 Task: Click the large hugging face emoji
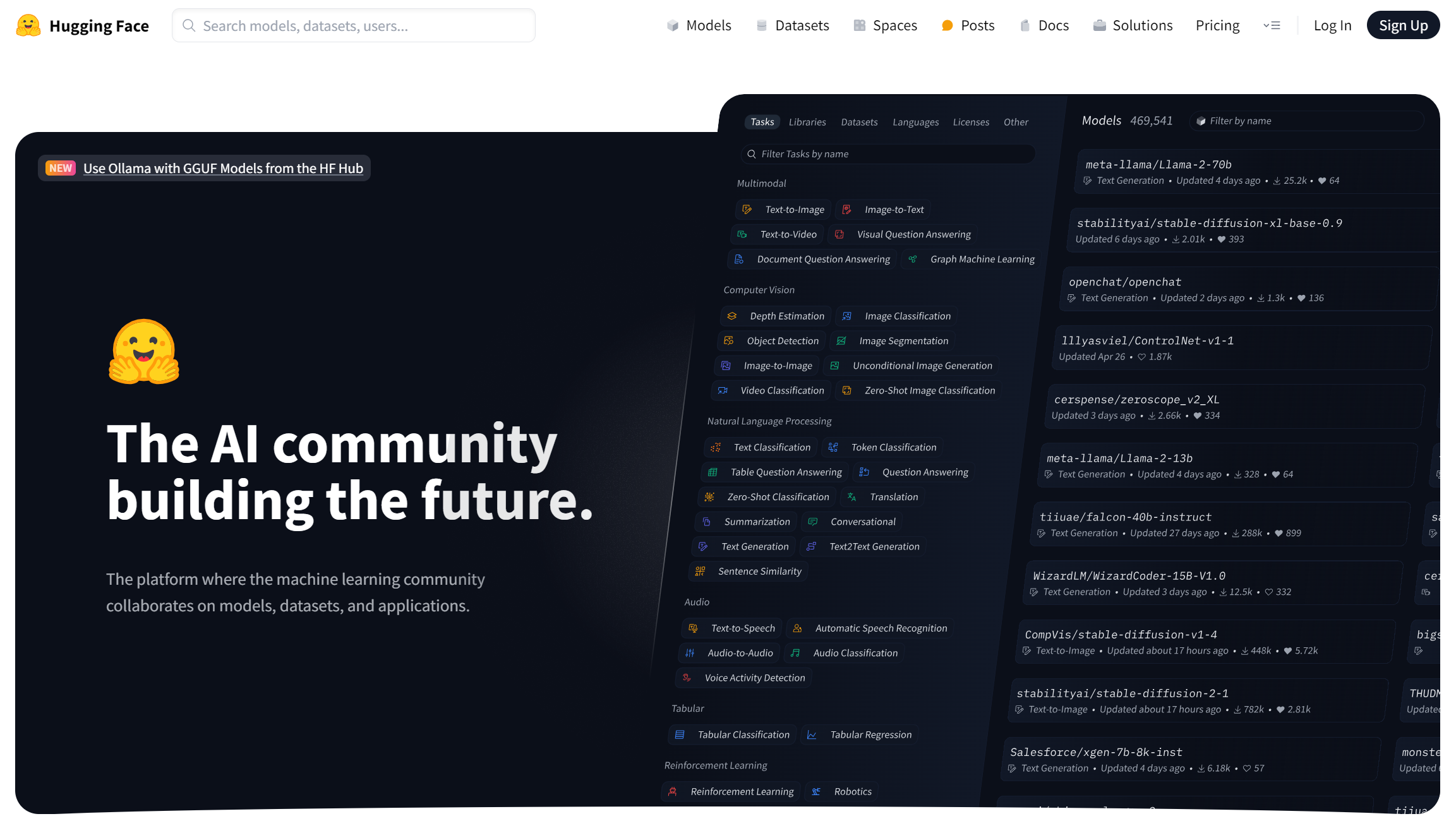144,351
